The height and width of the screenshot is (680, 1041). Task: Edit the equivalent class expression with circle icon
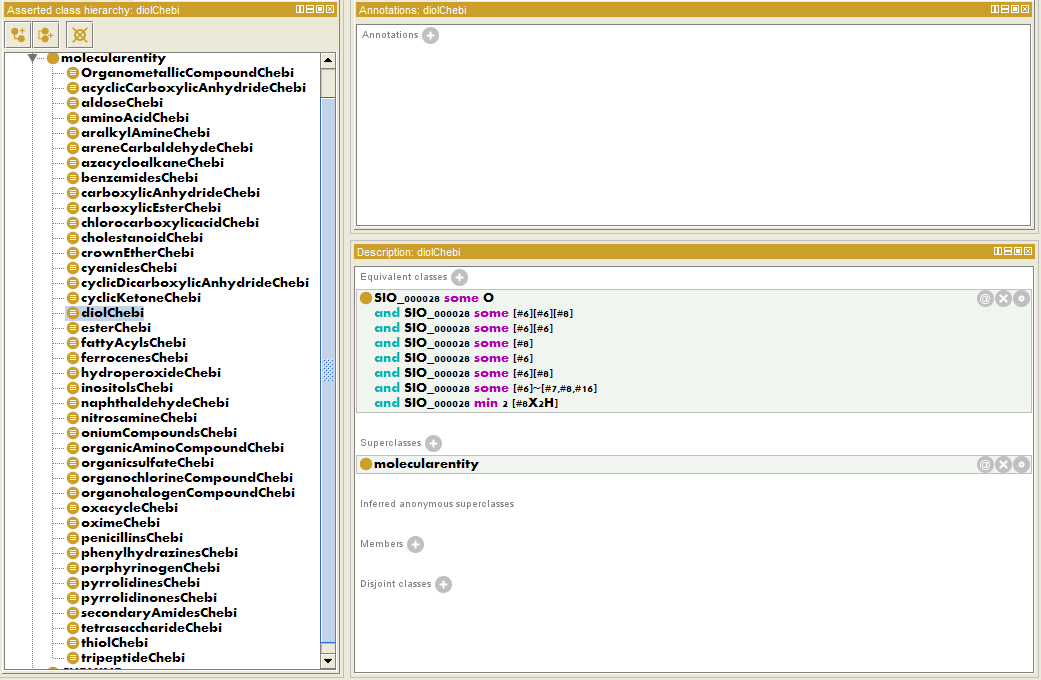point(1022,299)
